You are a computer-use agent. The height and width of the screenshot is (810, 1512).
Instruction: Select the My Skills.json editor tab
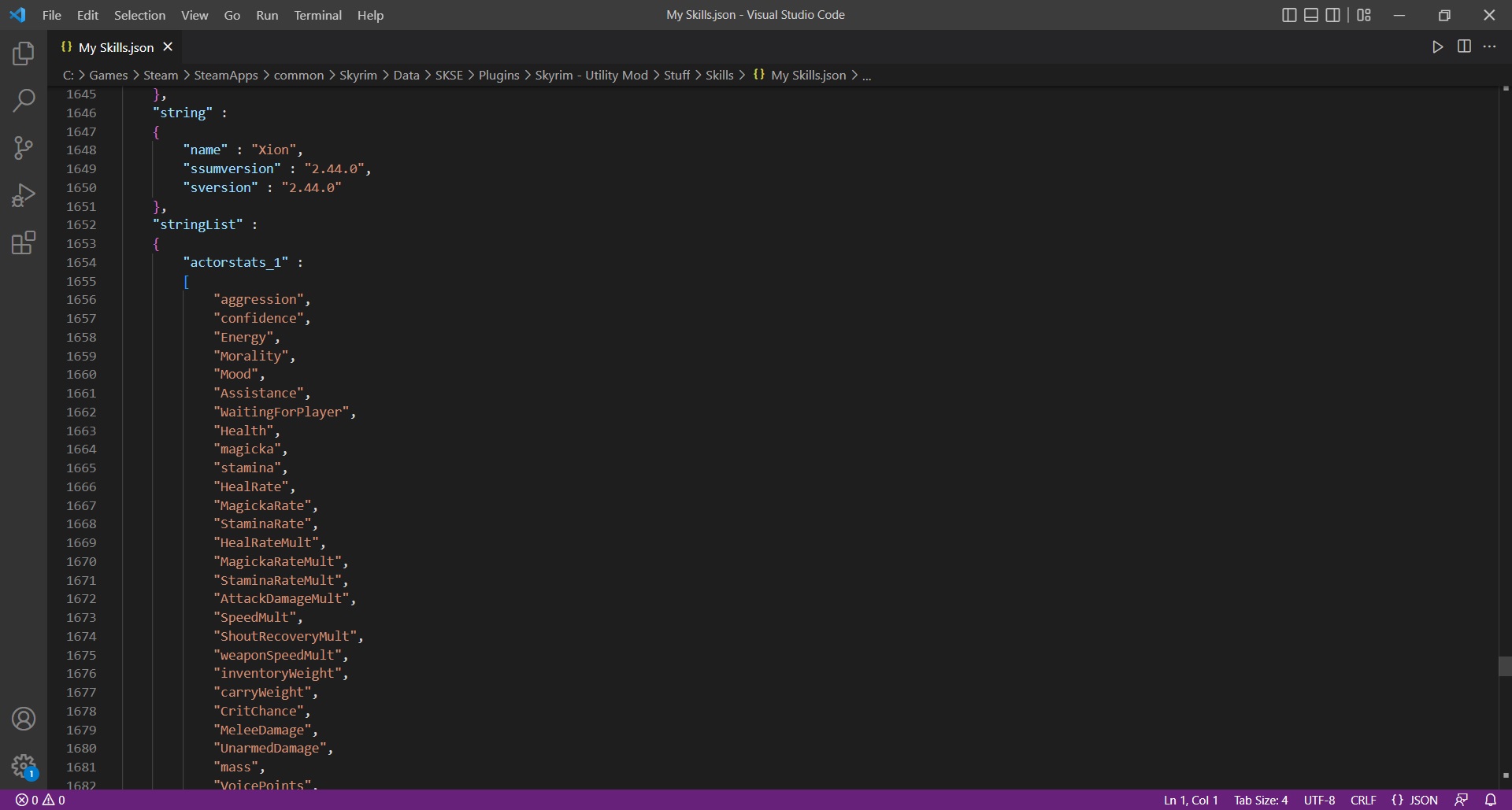(x=115, y=47)
